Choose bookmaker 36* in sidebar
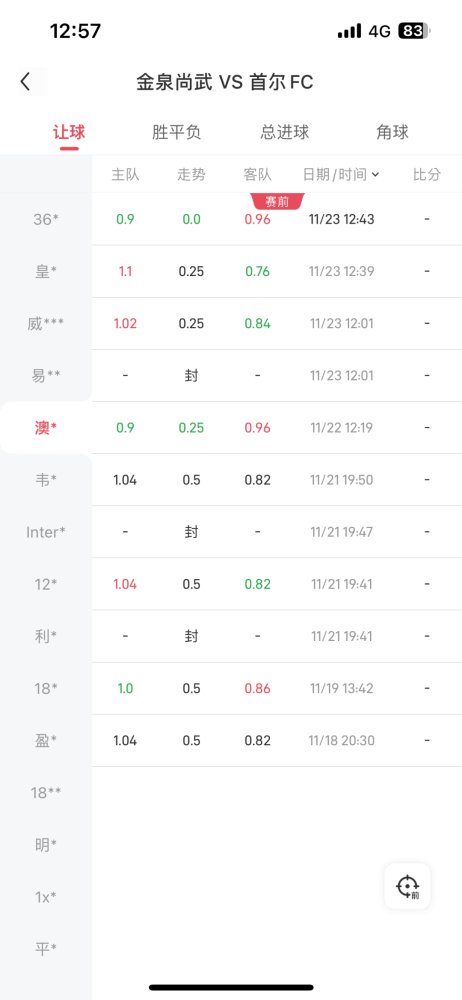Screen dimensions: 462x1000 point(46,219)
